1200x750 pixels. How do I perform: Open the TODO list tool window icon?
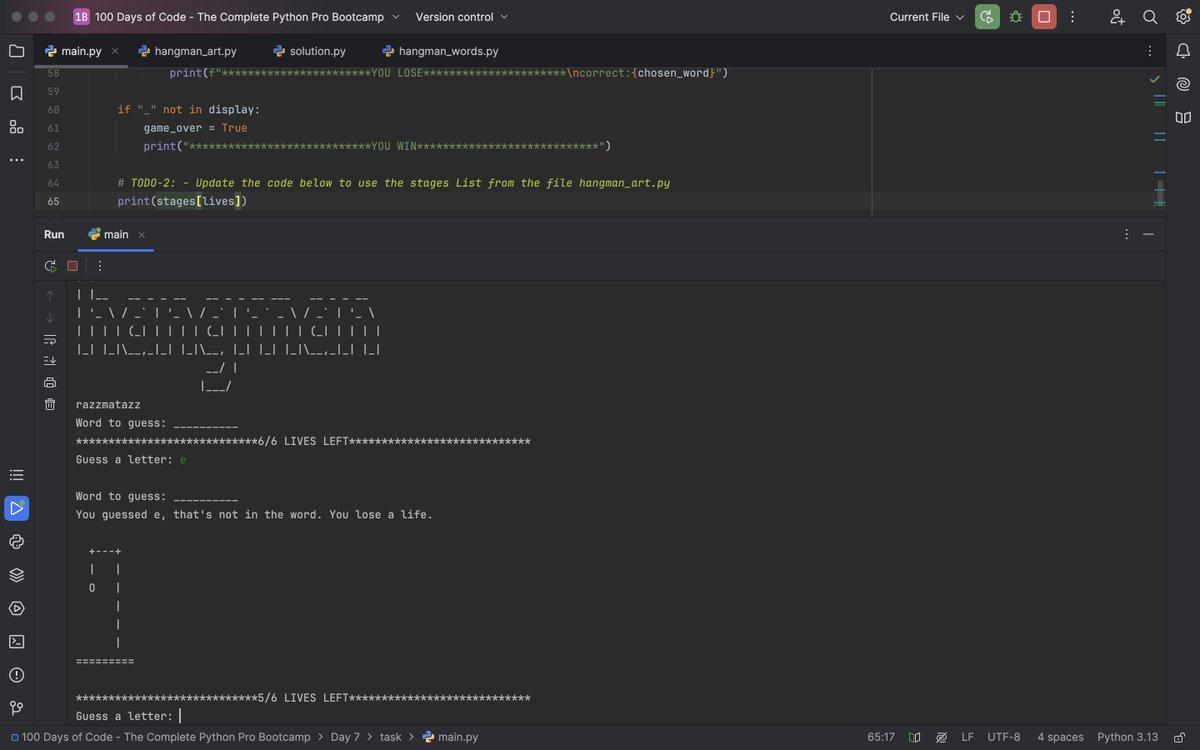point(16,475)
